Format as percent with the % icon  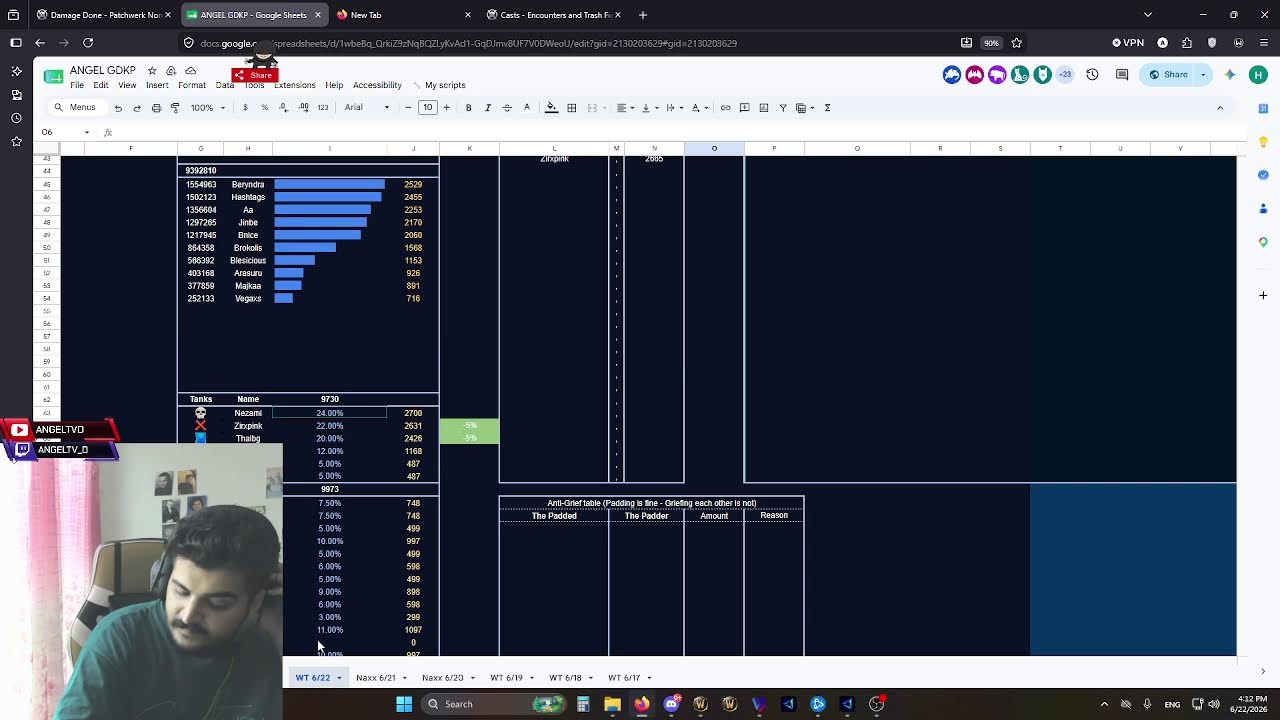(264, 108)
